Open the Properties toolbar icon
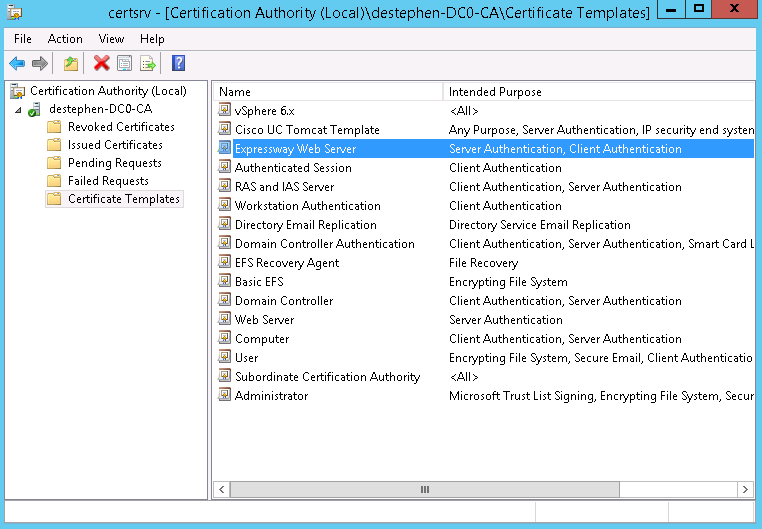This screenshot has height=529, width=762. (x=124, y=63)
